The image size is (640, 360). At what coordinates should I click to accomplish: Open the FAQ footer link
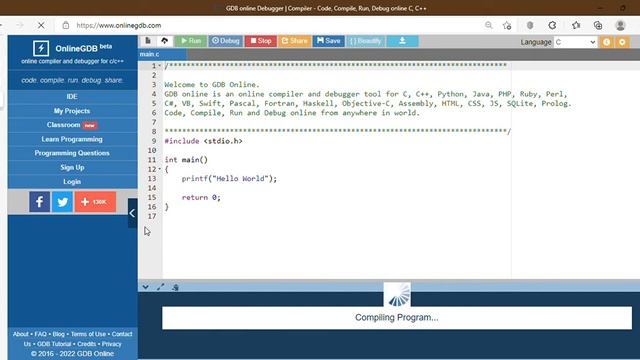[x=40, y=334]
